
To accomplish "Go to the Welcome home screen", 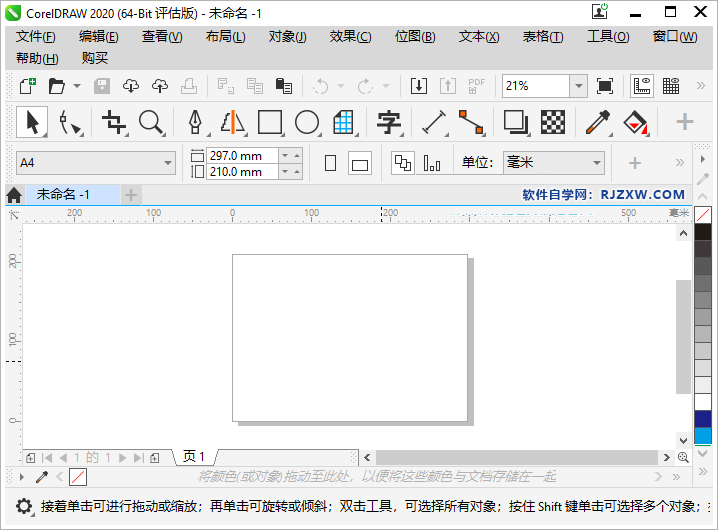I will pos(14,195).
